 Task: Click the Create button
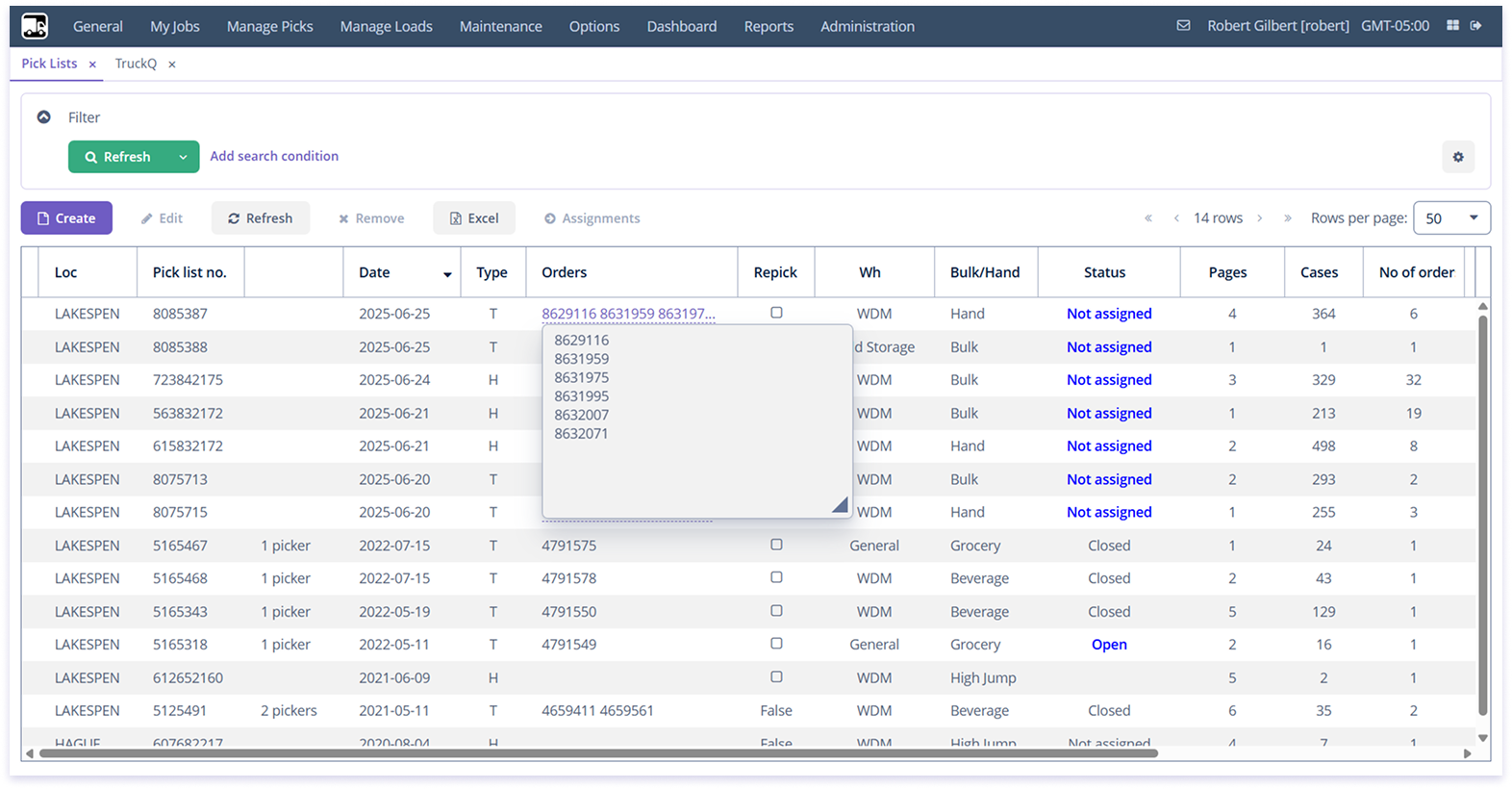66,218
